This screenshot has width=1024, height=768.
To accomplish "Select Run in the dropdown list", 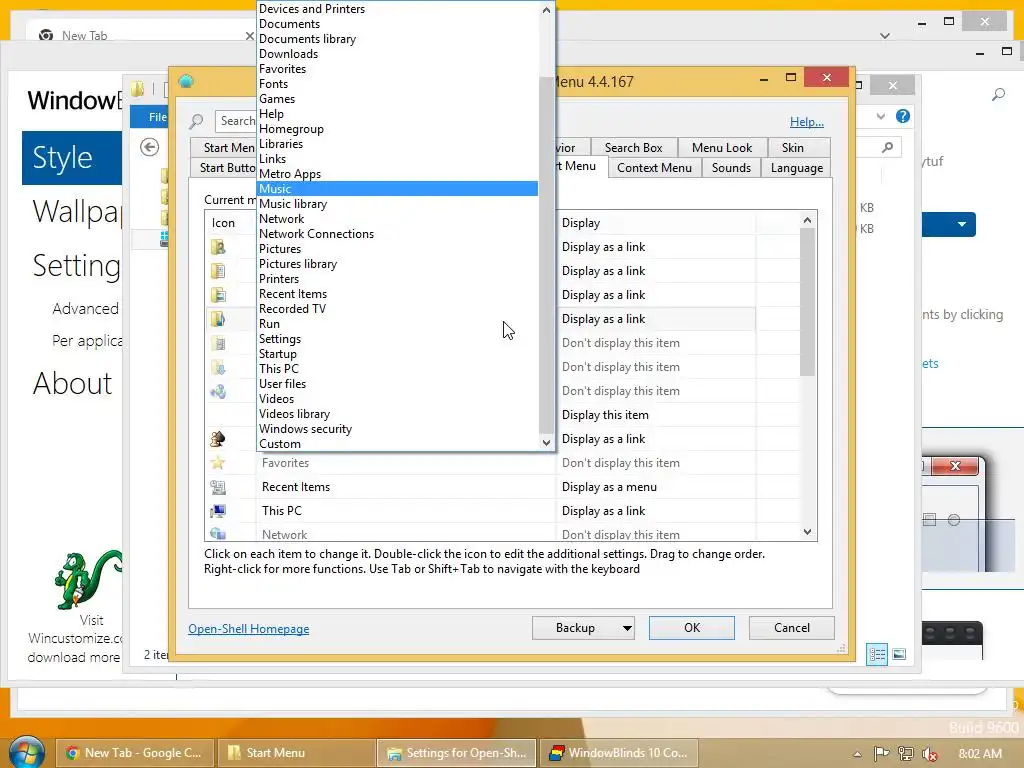I will point(398,325).
